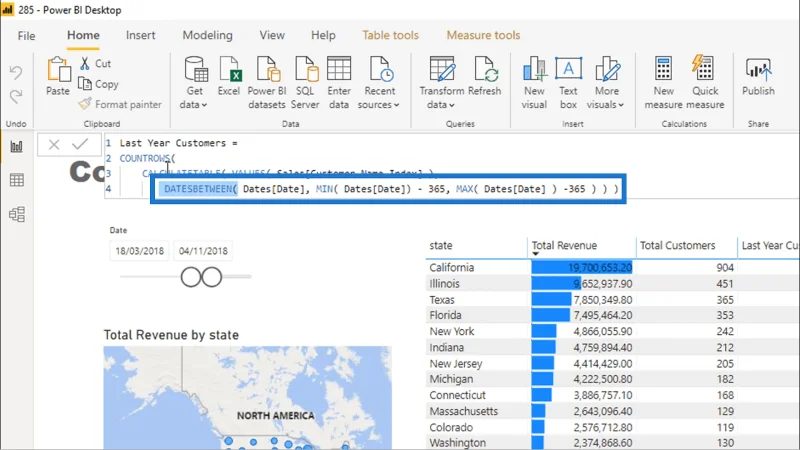This screenshot has width=800, height=450.
Task: Switch to Measure tools tab
Action: tap(483, 35)
